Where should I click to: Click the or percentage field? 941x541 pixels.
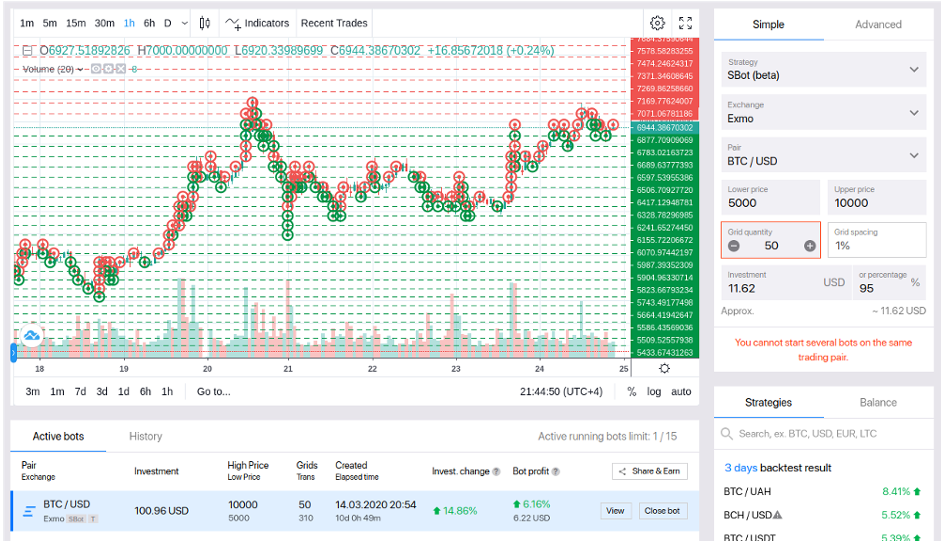(889, 283)
